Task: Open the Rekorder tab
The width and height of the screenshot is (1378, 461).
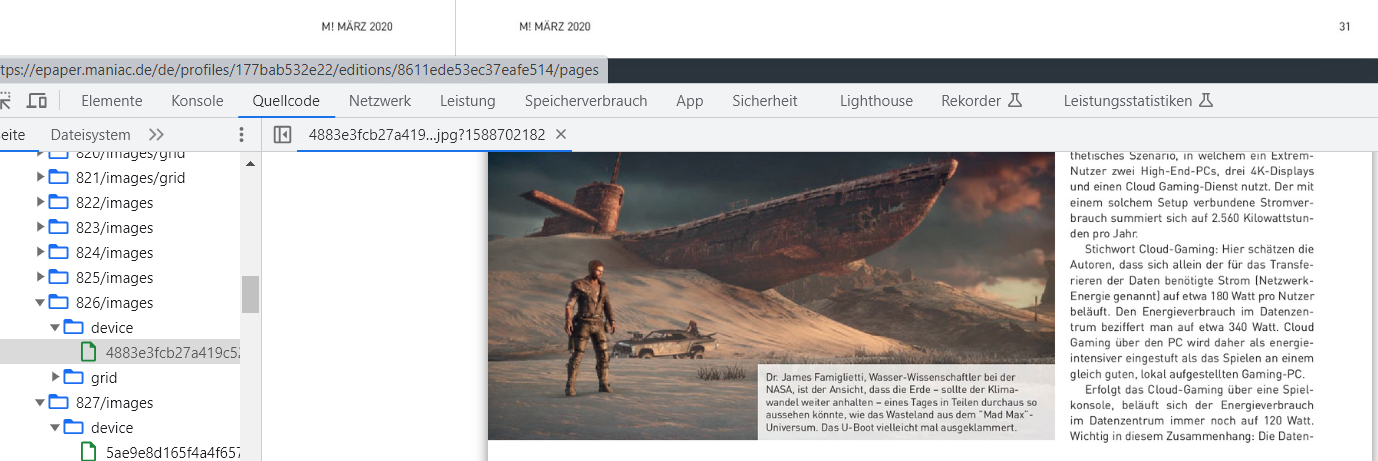Action: (971, 101)
